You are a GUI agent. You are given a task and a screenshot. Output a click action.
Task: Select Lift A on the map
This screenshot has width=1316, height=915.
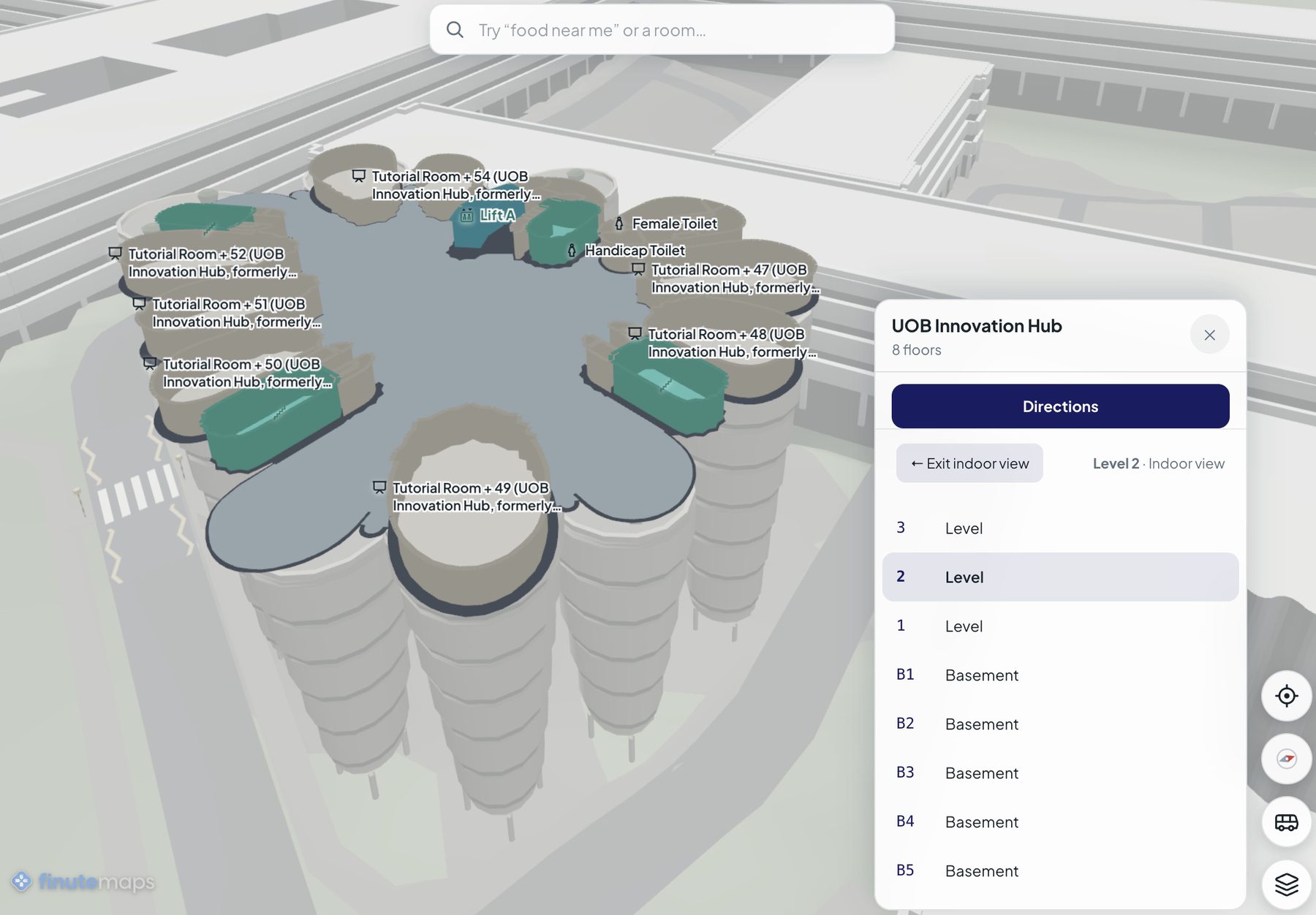click(488, 215)
